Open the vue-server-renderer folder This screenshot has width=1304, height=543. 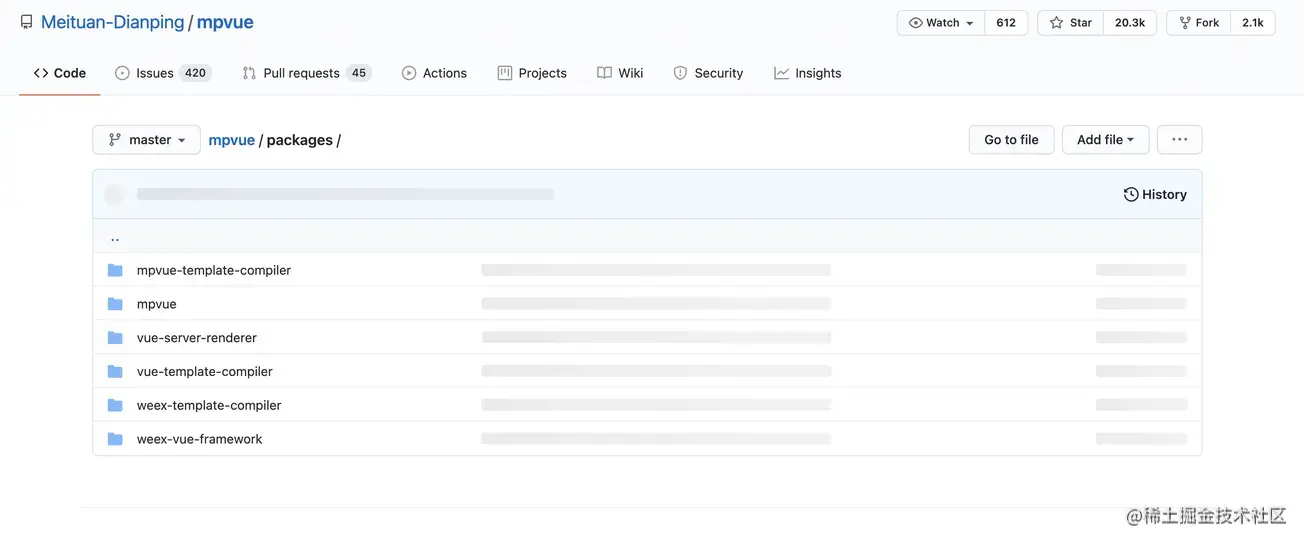(x=197, y=338)
